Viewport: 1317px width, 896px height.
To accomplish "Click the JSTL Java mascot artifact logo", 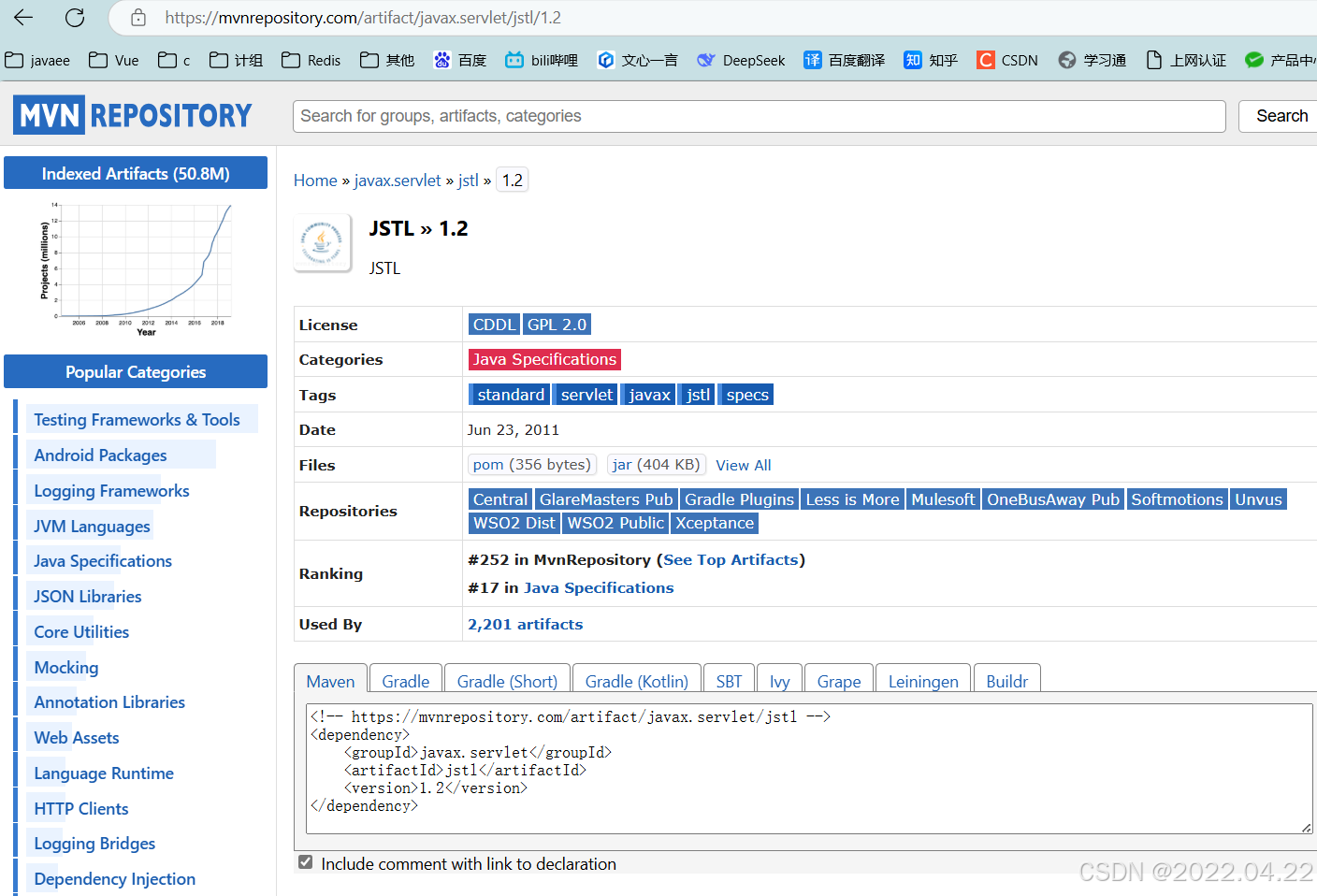I will click(322, 242).
